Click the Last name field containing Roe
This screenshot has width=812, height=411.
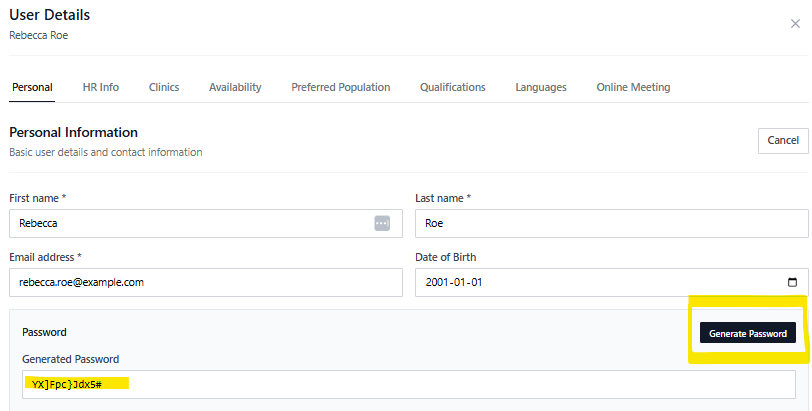tap(612, 224)
